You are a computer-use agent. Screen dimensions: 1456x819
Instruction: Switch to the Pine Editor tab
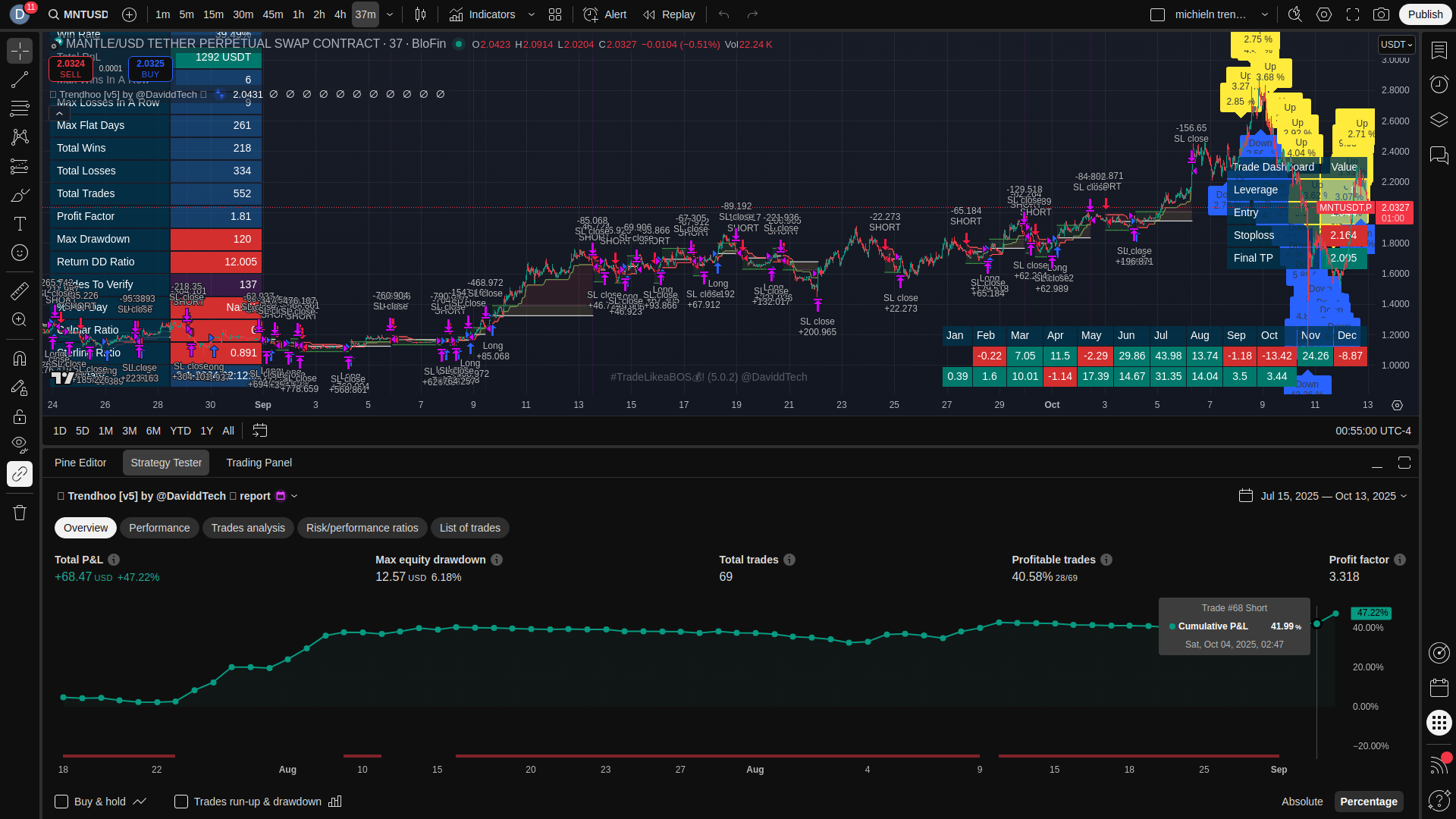80,463
